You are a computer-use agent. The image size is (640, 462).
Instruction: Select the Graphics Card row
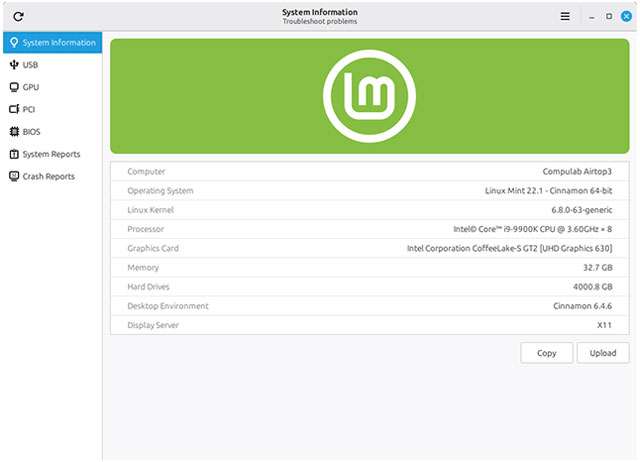coord(370,248)
